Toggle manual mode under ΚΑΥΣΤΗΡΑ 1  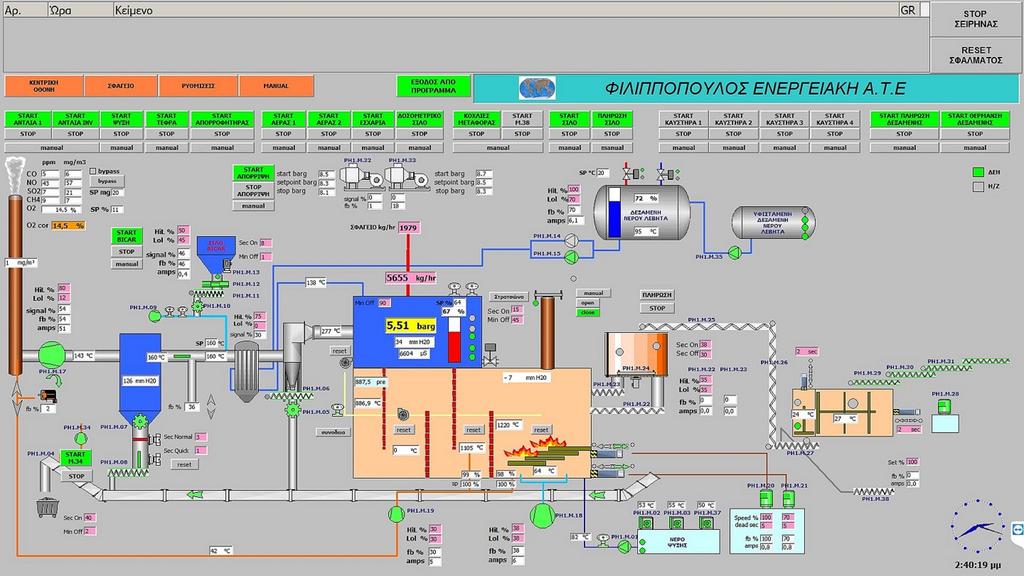coord(683,148)
